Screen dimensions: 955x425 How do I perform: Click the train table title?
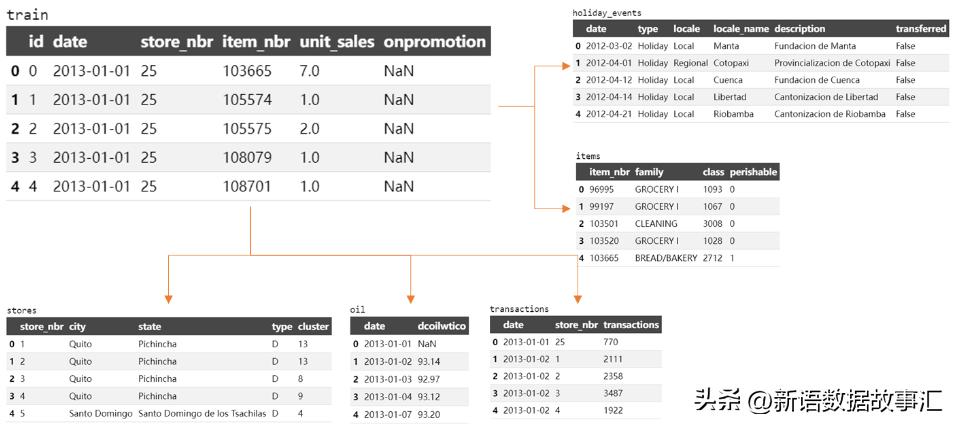[27, 15]
